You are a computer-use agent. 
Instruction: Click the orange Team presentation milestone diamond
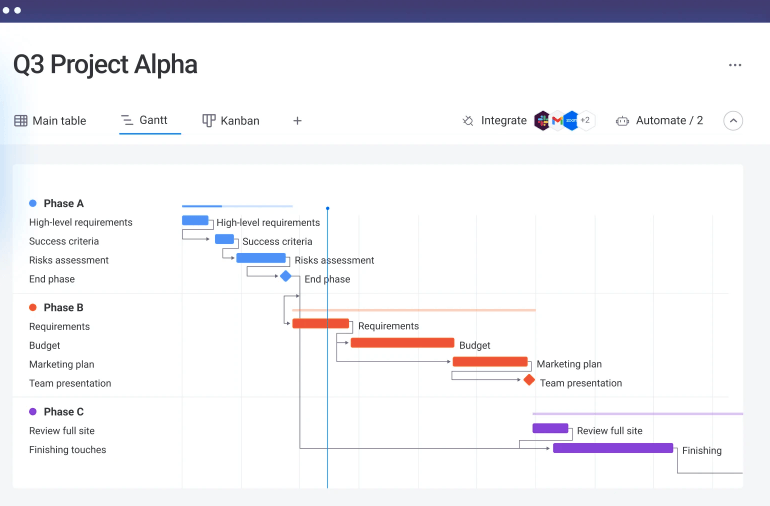pyautogui.click(x=529, y=380)
